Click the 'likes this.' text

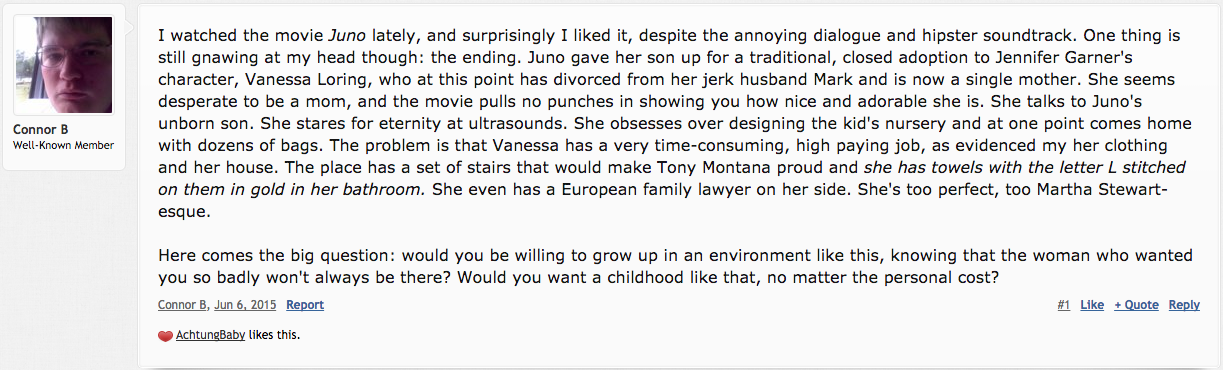click(x=274, y=336)
